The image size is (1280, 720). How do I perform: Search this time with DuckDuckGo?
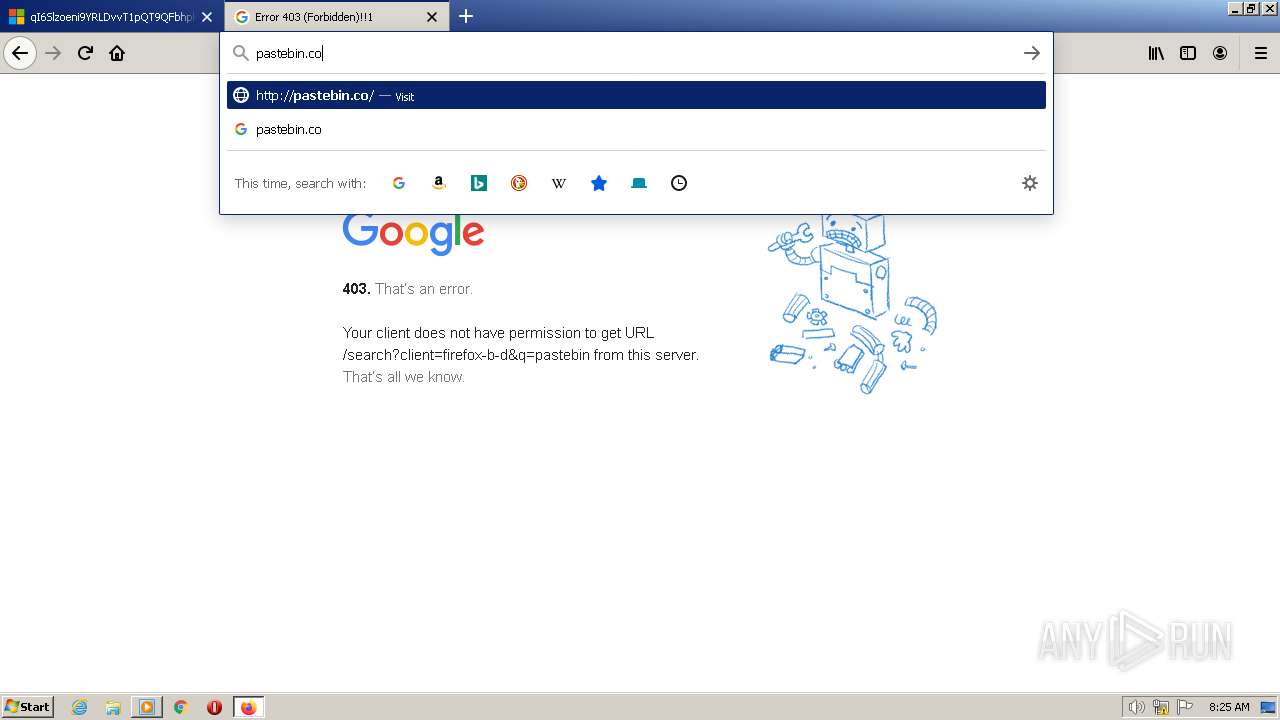(519, 183)
